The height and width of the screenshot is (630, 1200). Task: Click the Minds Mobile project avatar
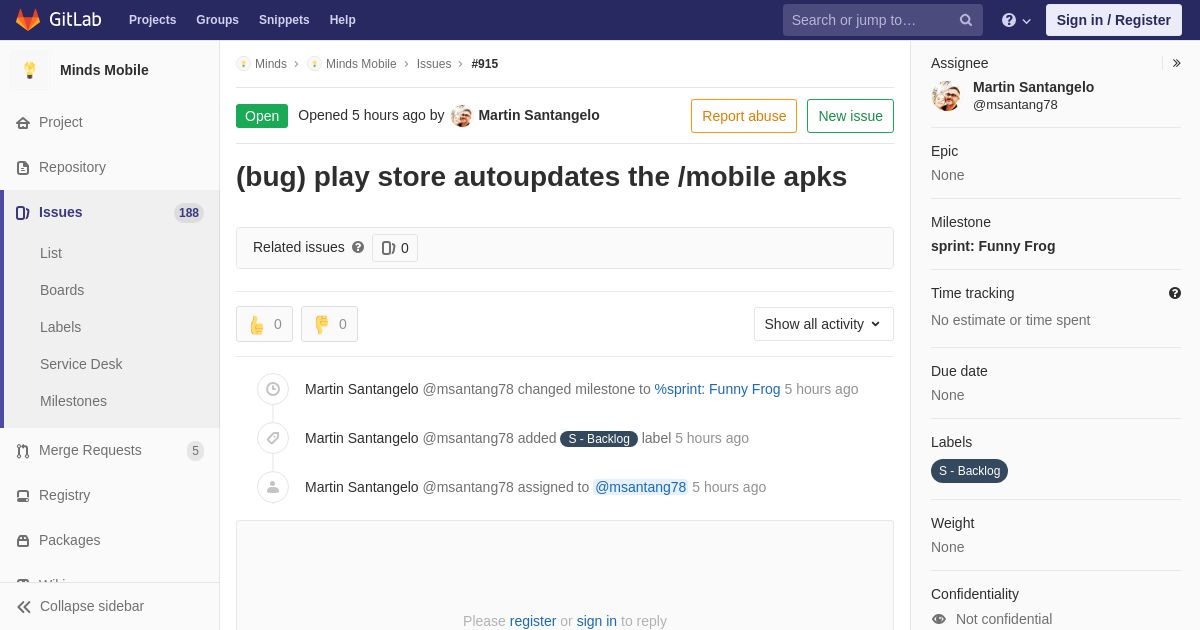[30, 70]
